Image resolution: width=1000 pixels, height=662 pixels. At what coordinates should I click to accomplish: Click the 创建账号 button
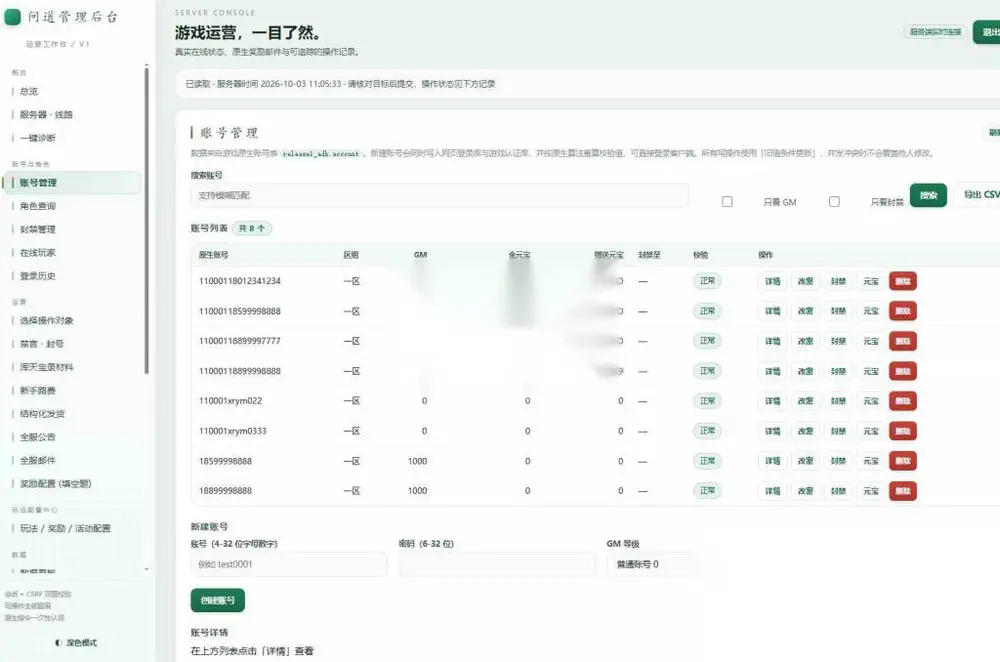(217, 600)
